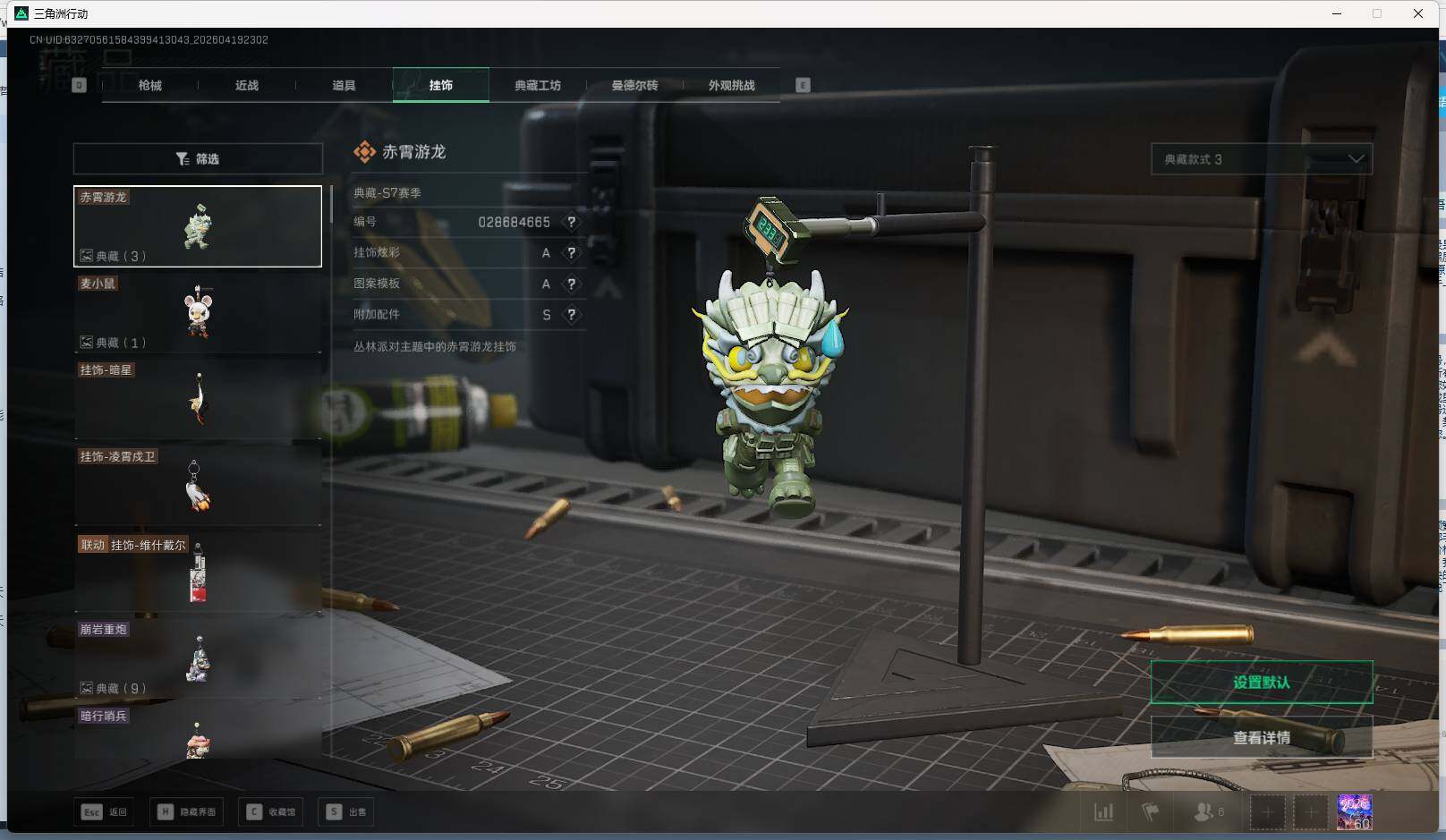Select the 赤霄游龙 charm card

click(x=198, y=226)
